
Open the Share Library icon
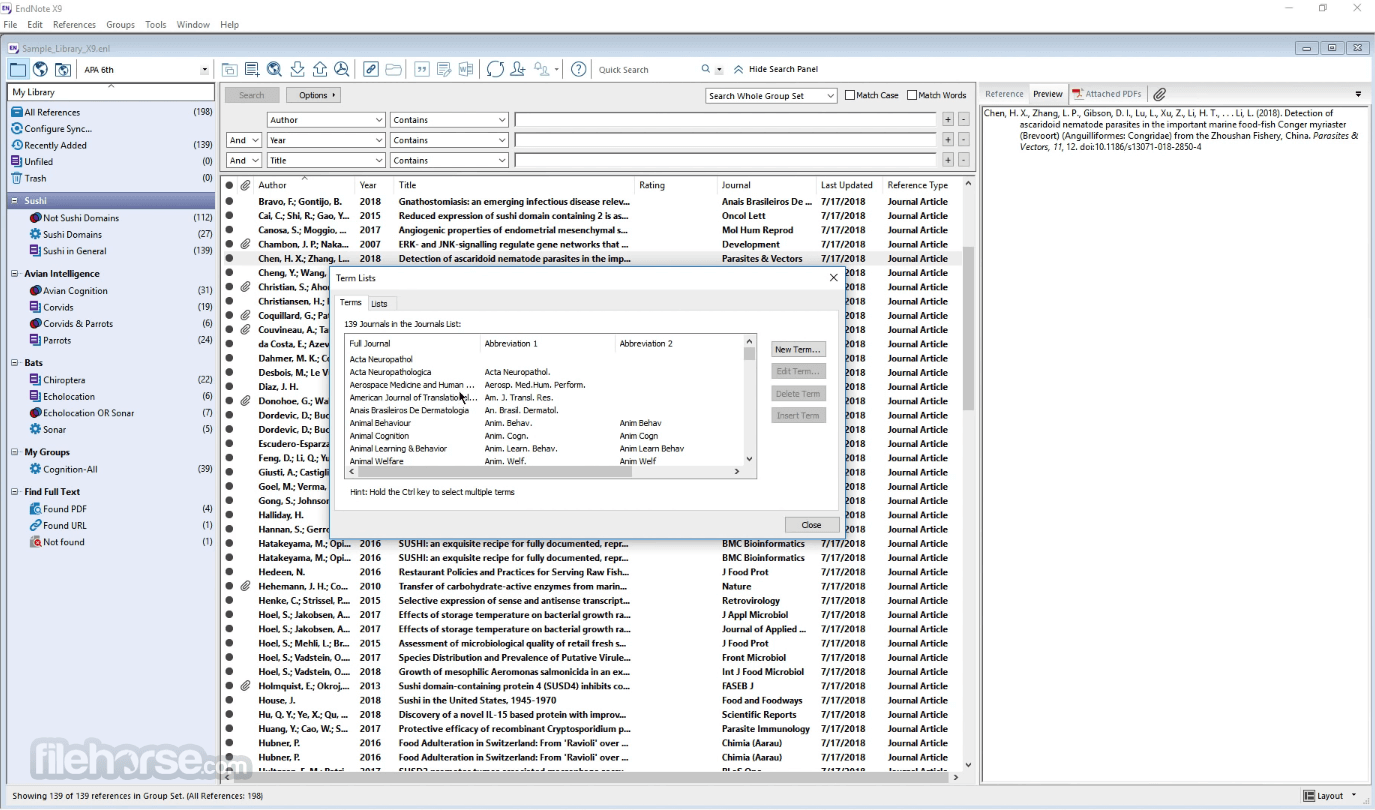click(516, 69)
